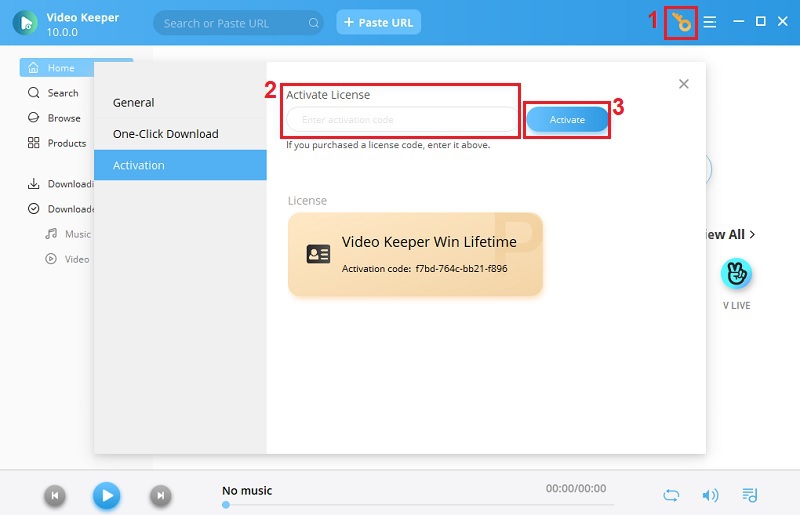Click the Paste URL button
800x515 pixels.
click(x=379, y=22)
